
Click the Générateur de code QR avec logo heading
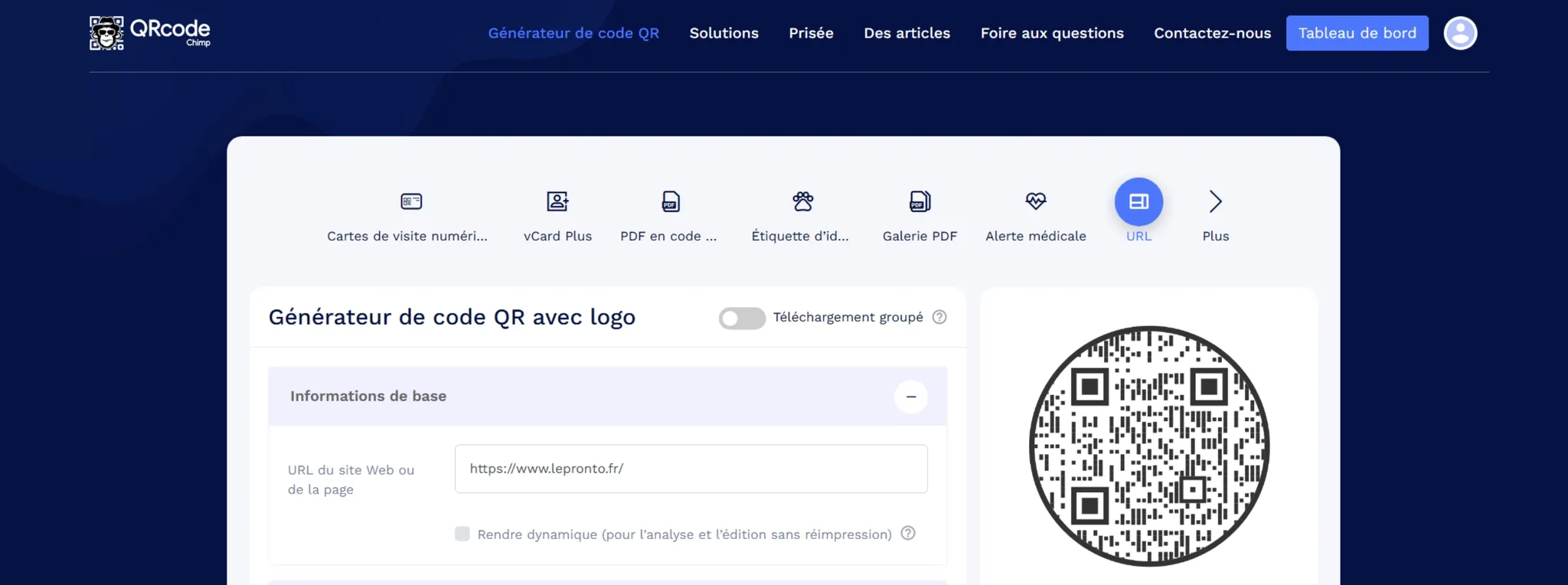452,317
